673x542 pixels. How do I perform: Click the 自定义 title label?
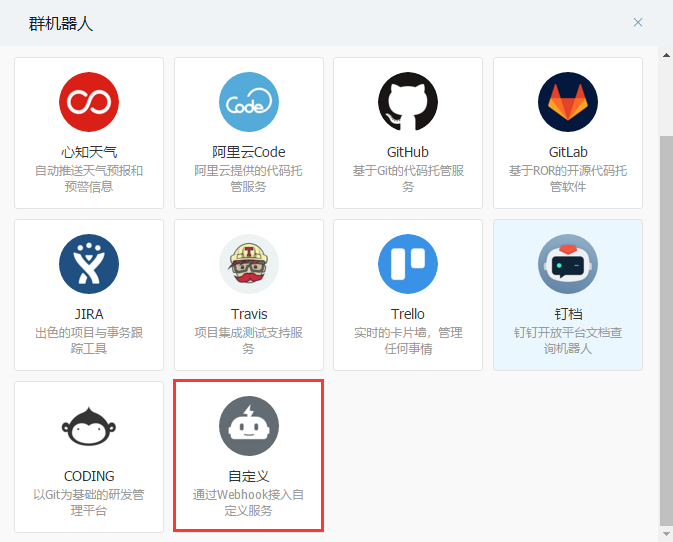click(x=249, y=476)
